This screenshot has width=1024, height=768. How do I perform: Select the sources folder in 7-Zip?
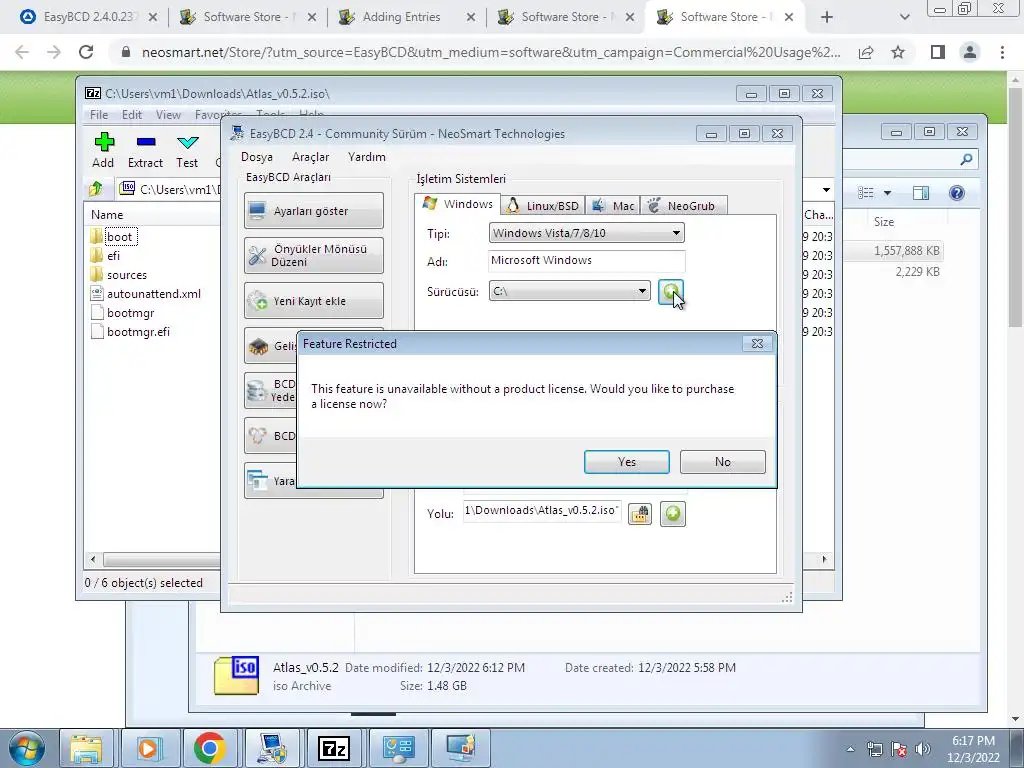(x=127, y=275)
